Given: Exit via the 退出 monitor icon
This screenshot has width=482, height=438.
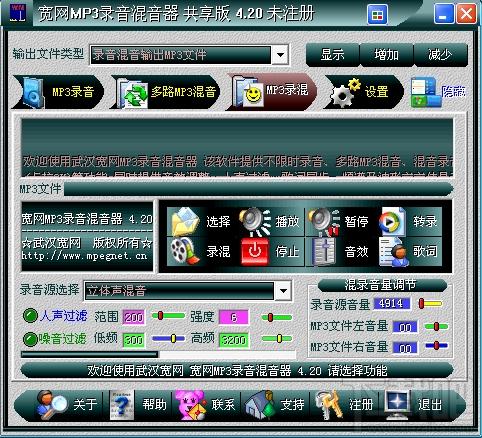Looking at the screenshot, I should click(397, 405).
